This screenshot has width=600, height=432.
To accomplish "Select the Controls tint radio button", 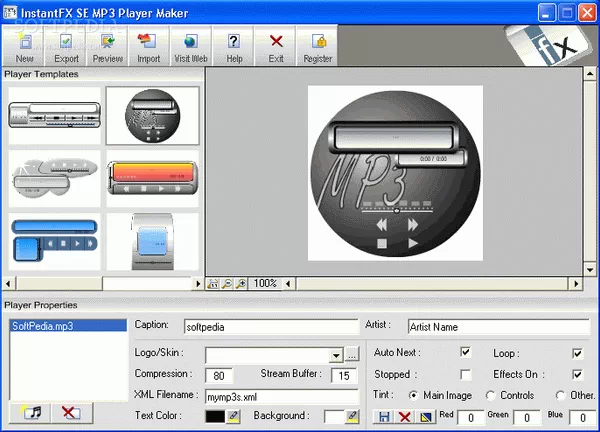I will [489, 395].
